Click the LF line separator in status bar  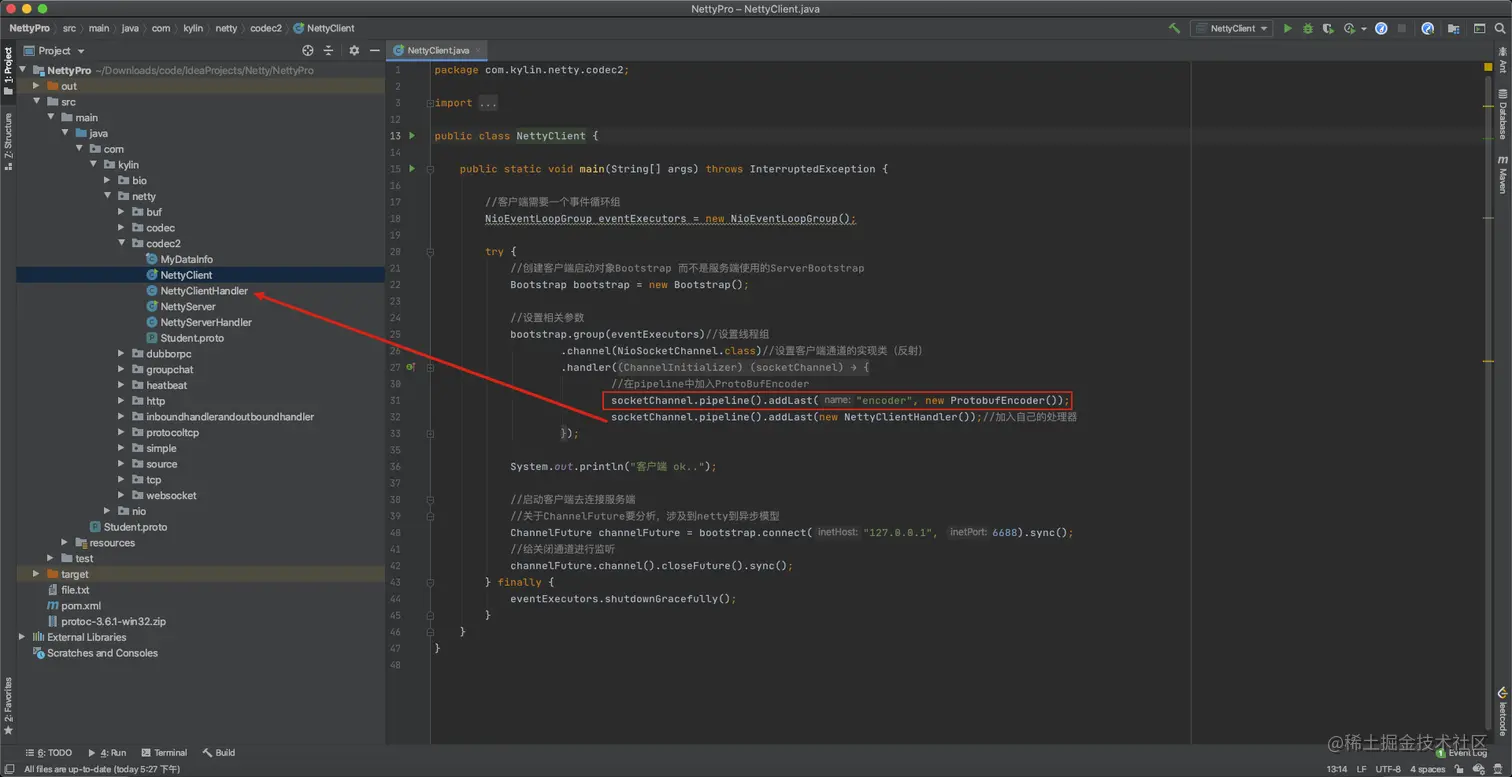(x=1362, y=769)
